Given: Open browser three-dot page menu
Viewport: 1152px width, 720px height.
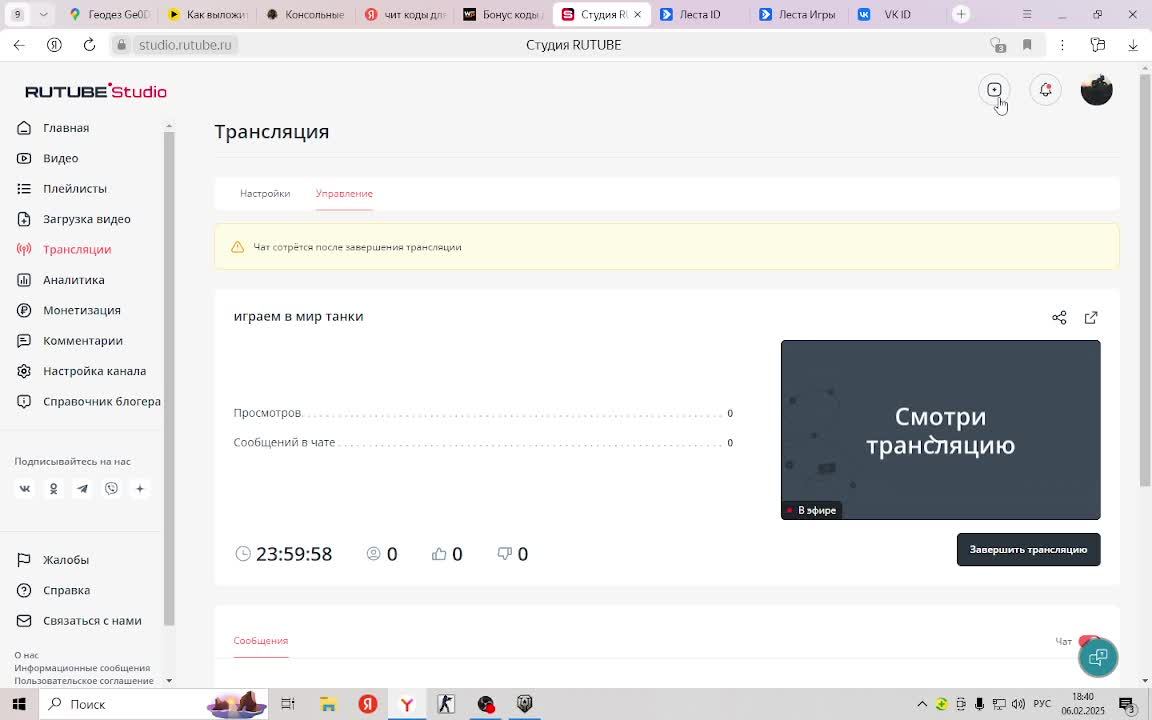Looking at the screenshot, I should [1062, 45].
